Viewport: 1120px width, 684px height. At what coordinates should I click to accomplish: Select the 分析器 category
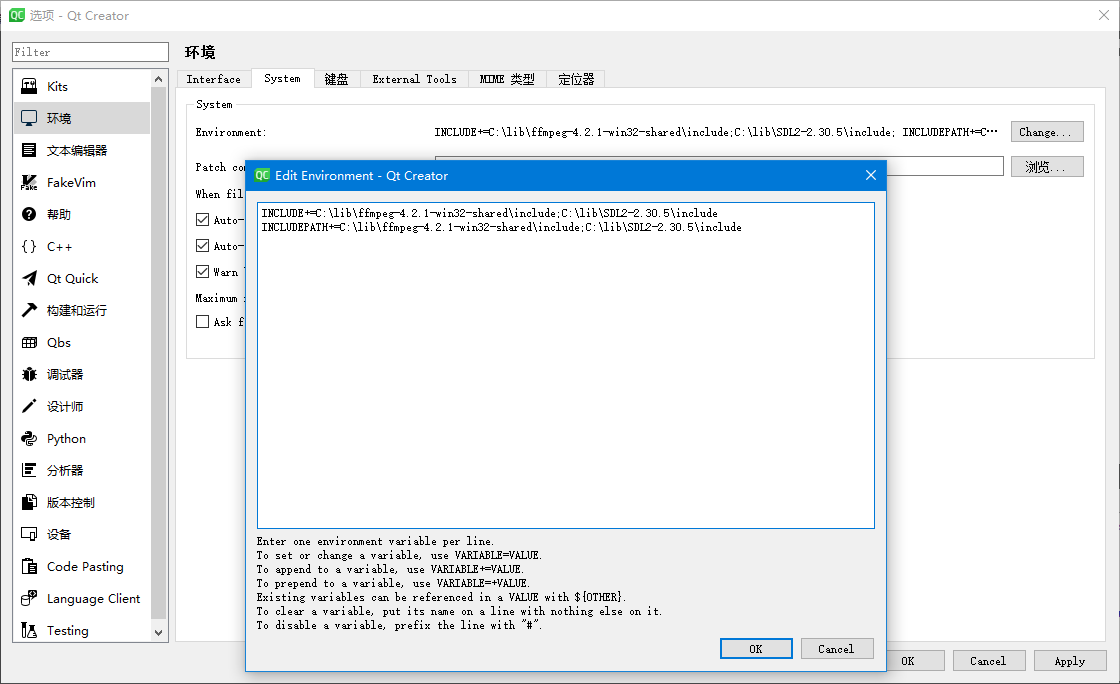pyautogui.click(x=82, y=471)
